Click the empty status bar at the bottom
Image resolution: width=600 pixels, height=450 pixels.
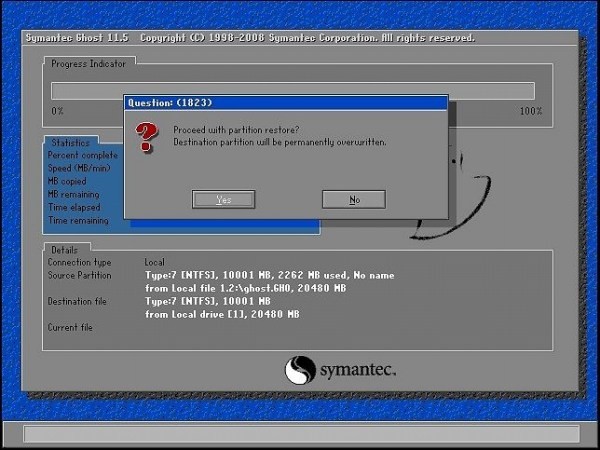pos(301,434)
